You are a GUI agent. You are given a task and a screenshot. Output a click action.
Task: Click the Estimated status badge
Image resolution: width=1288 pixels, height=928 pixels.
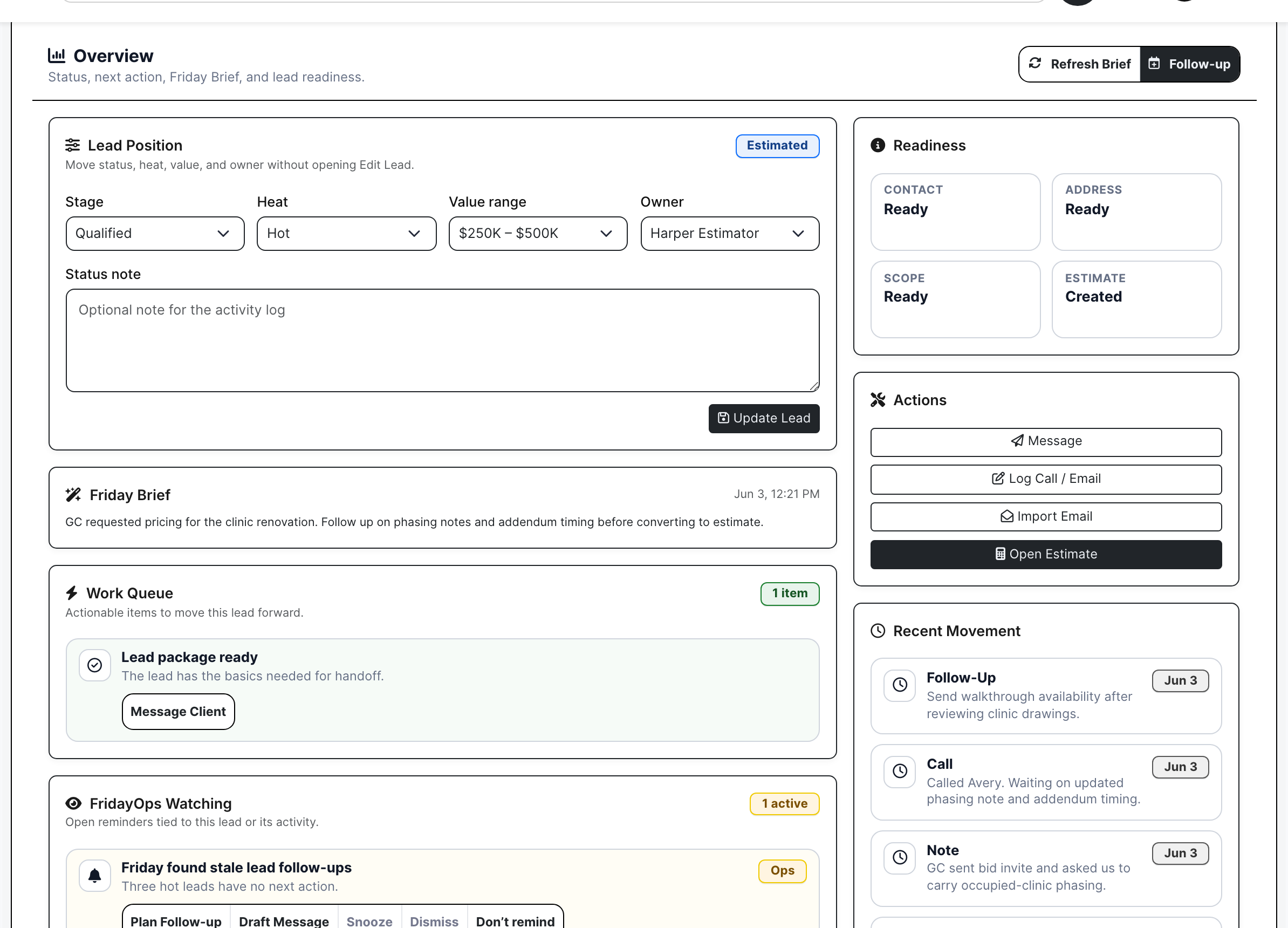click(777, 146)
